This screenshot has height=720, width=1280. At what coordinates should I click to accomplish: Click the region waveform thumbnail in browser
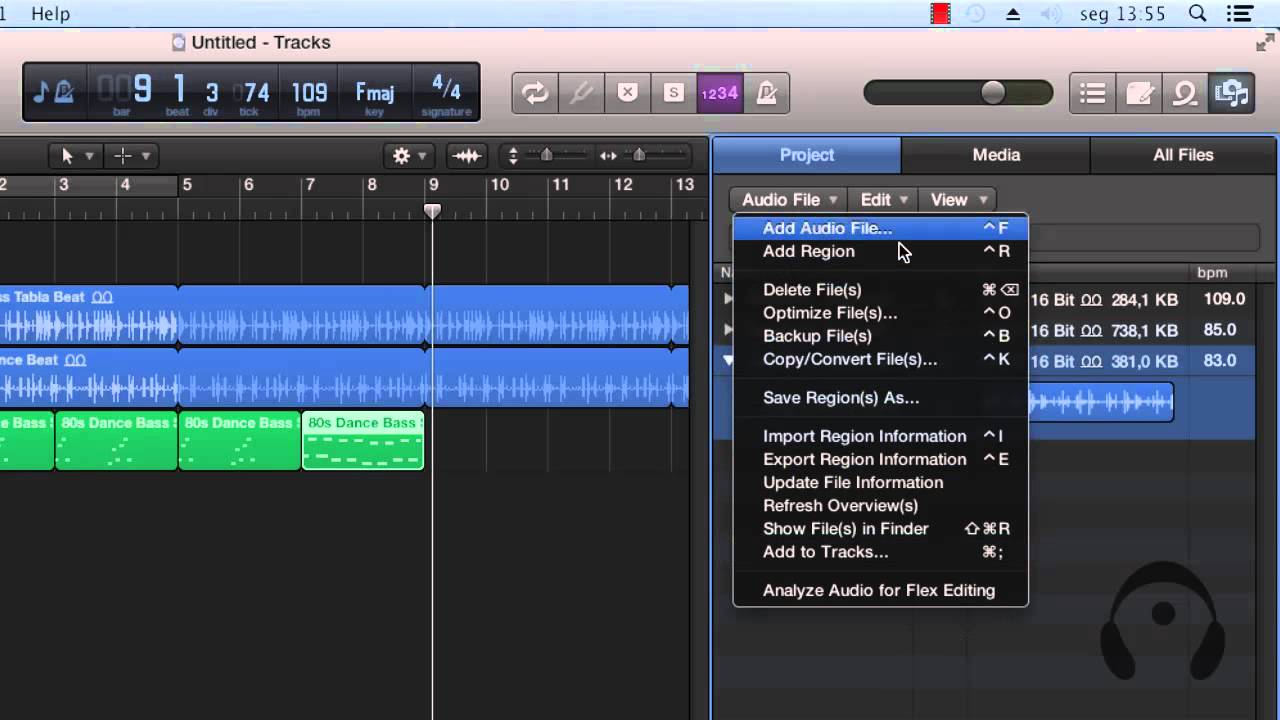click(x=1100, y=402)
